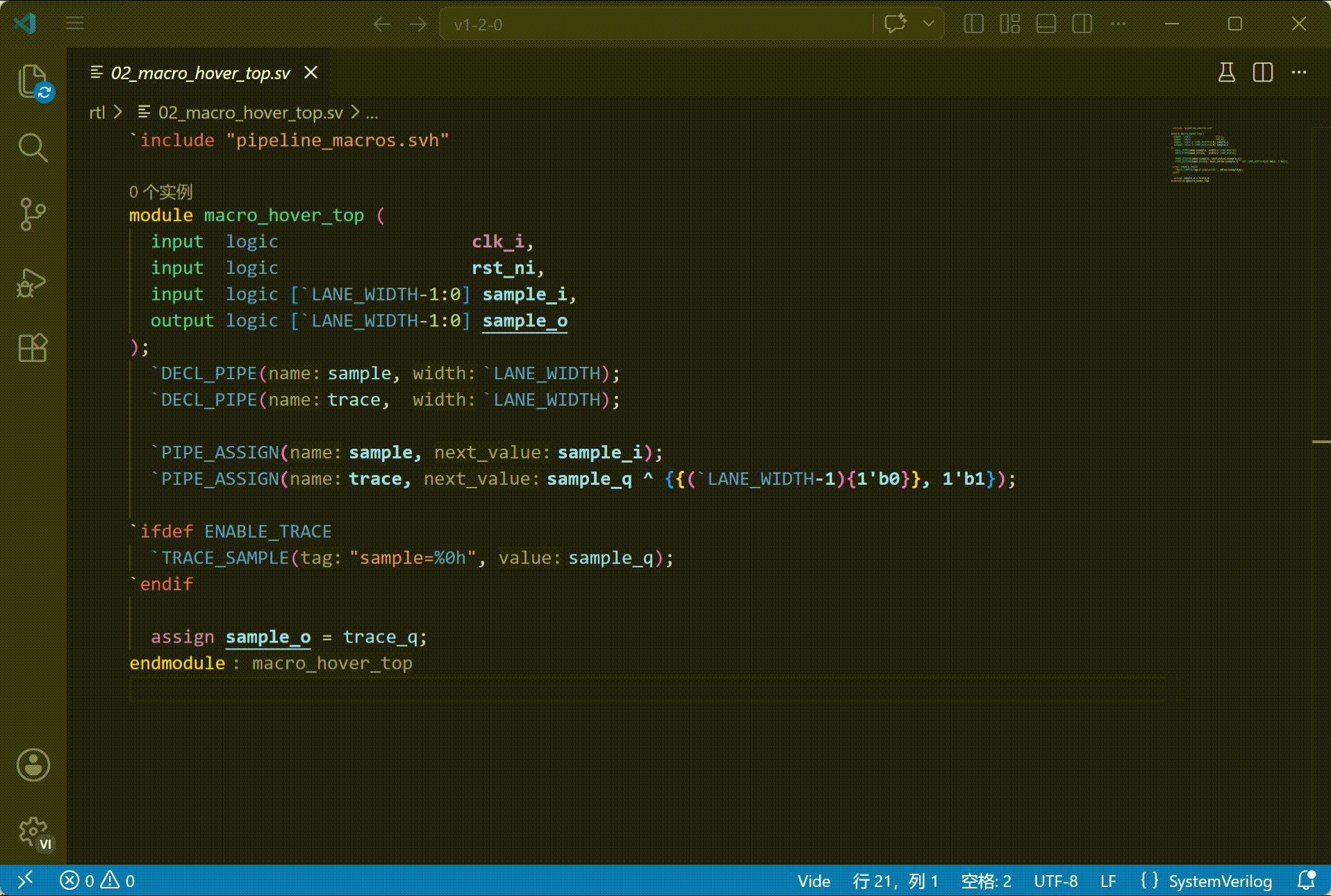Click 'pipeline_macros.svh' include path
The height and width of the screenshot is (896, 1331).
338,140
